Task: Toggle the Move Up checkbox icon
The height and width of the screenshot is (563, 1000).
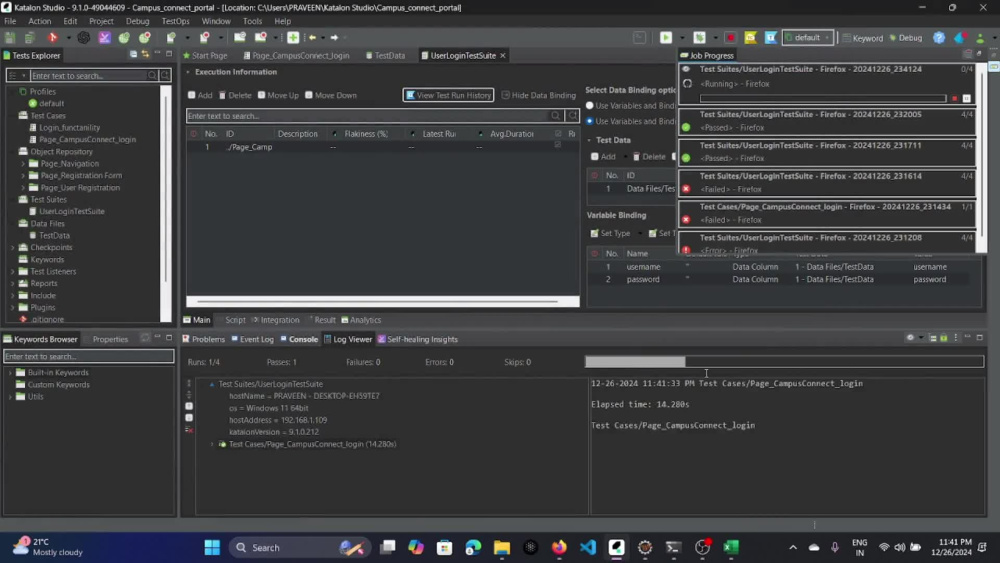Action: (x=261, y=95)
